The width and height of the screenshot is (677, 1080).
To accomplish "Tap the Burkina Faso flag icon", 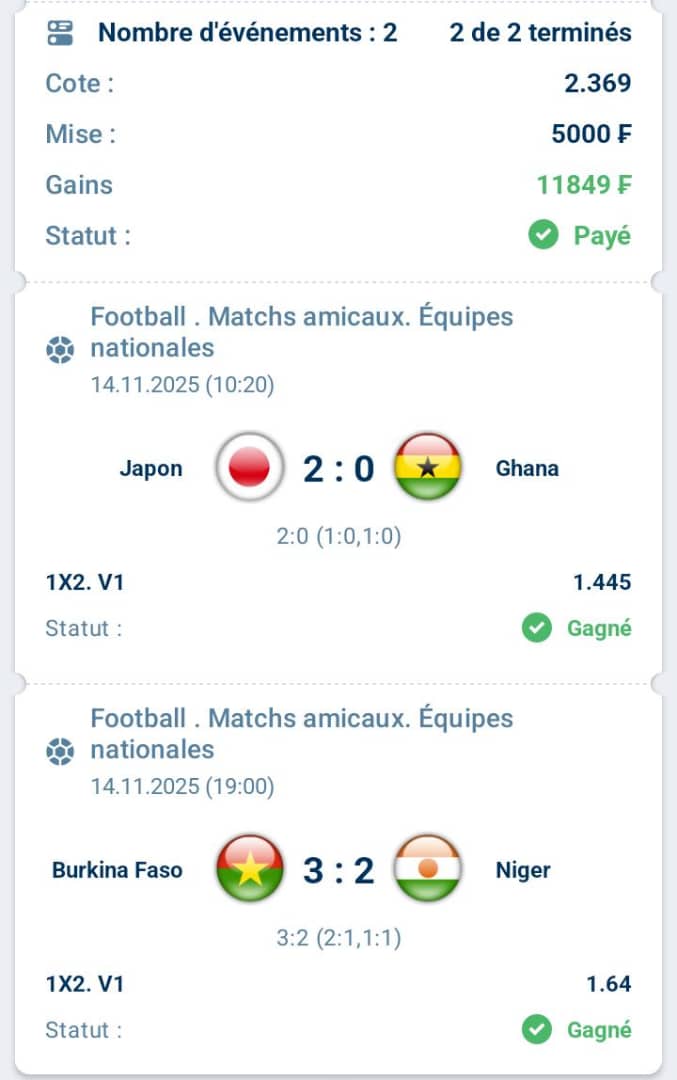I will click(249, 869).
